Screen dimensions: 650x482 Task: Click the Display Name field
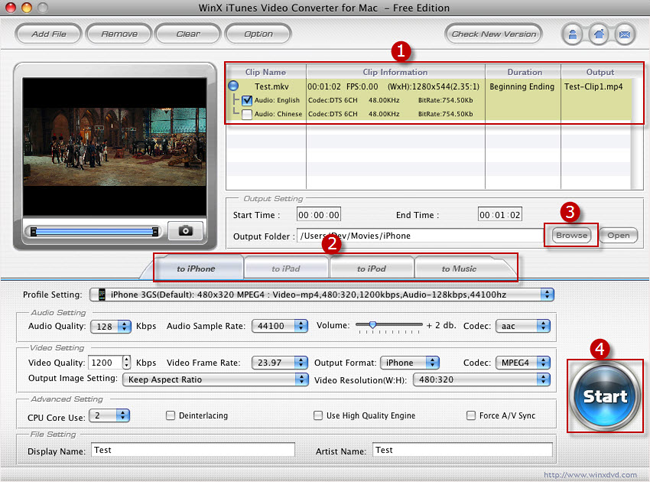click(193, 450)
